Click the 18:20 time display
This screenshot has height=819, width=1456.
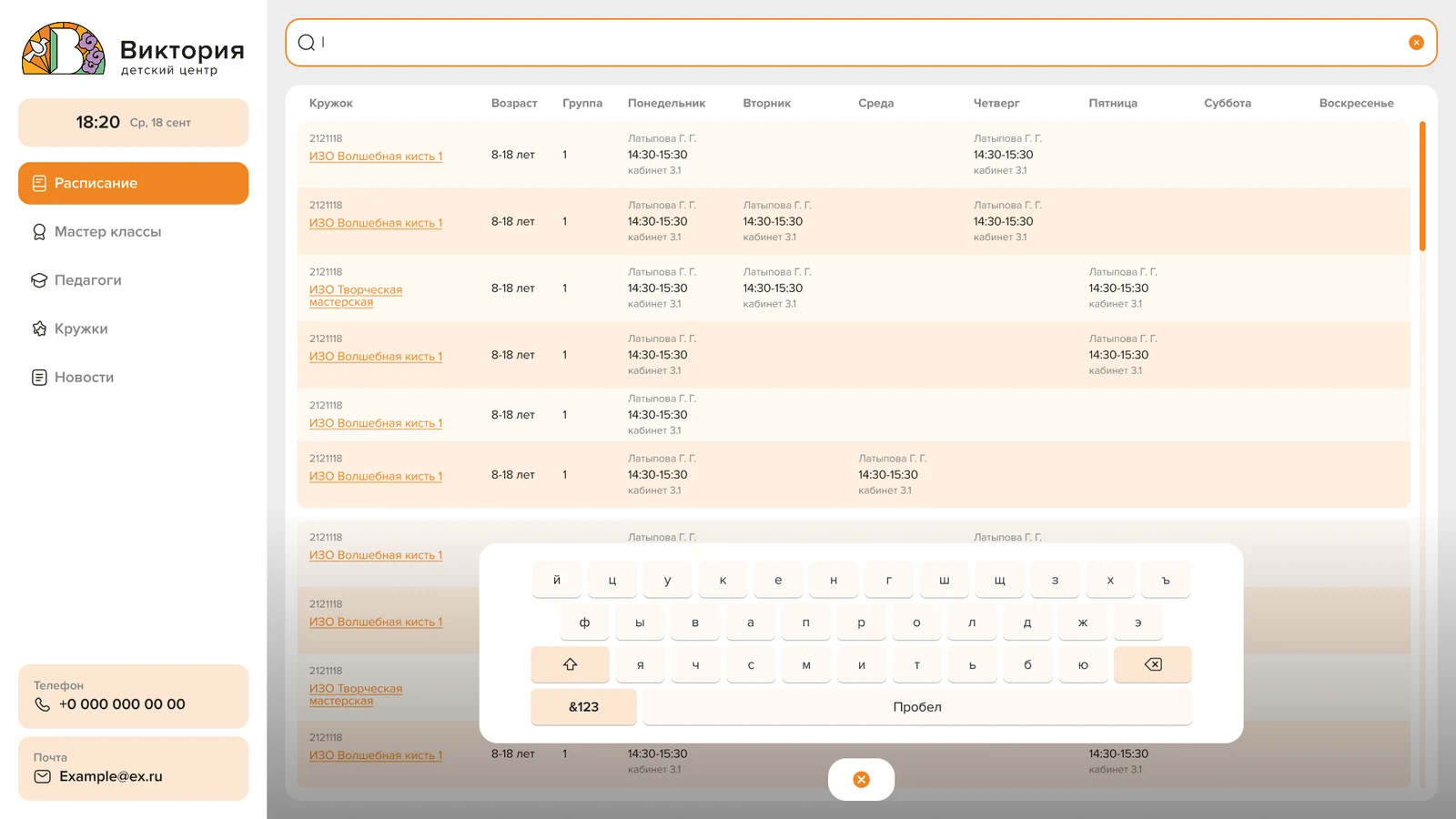pos(97,122)
